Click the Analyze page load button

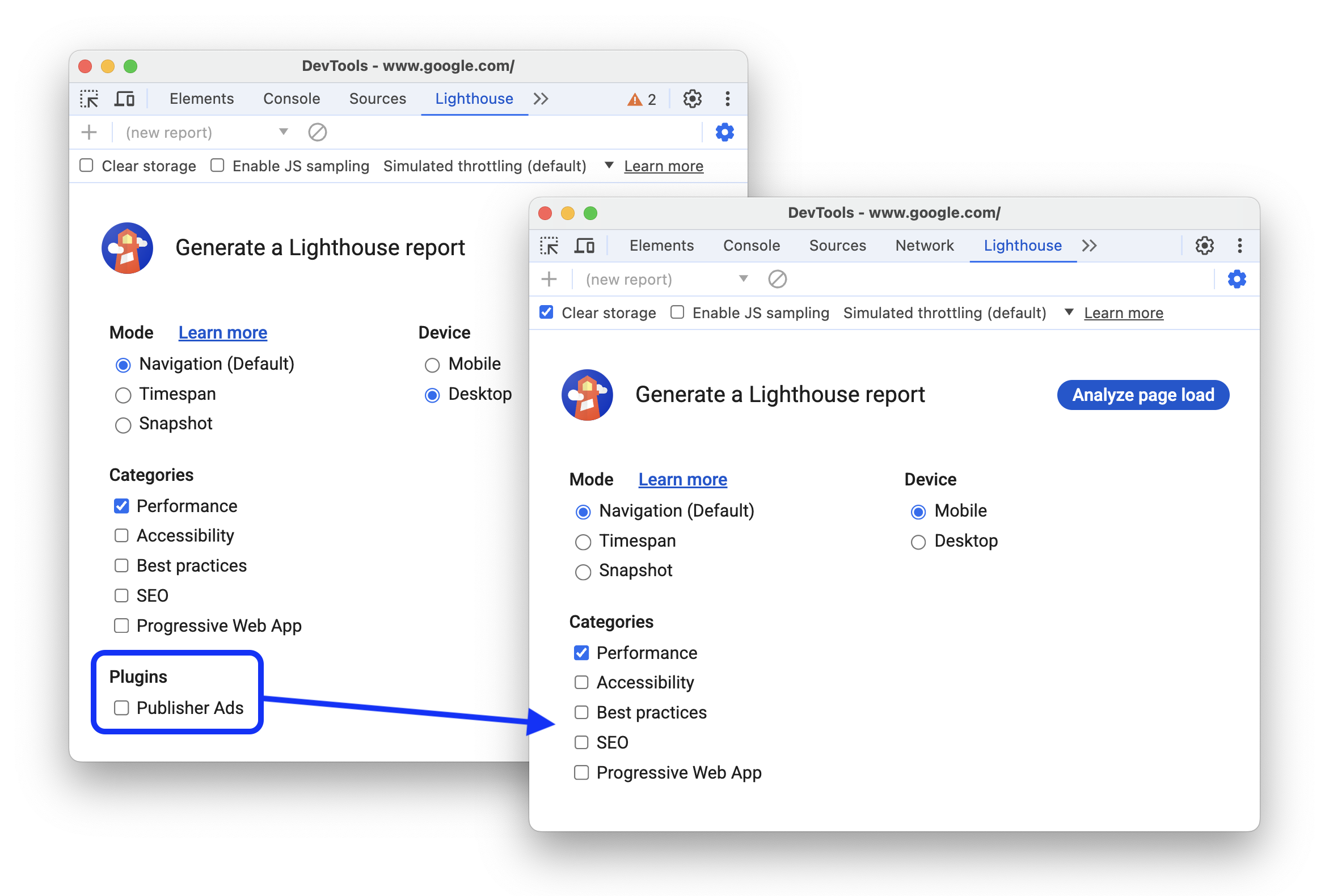pos(1143,394)
